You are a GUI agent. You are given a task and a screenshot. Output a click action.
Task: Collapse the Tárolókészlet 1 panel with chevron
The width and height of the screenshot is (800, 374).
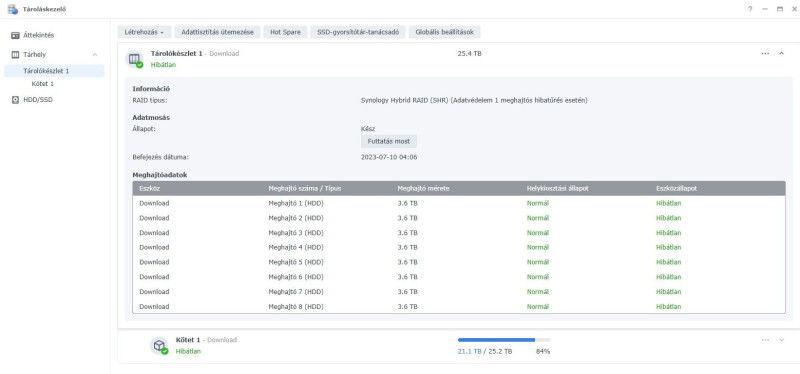781,54
